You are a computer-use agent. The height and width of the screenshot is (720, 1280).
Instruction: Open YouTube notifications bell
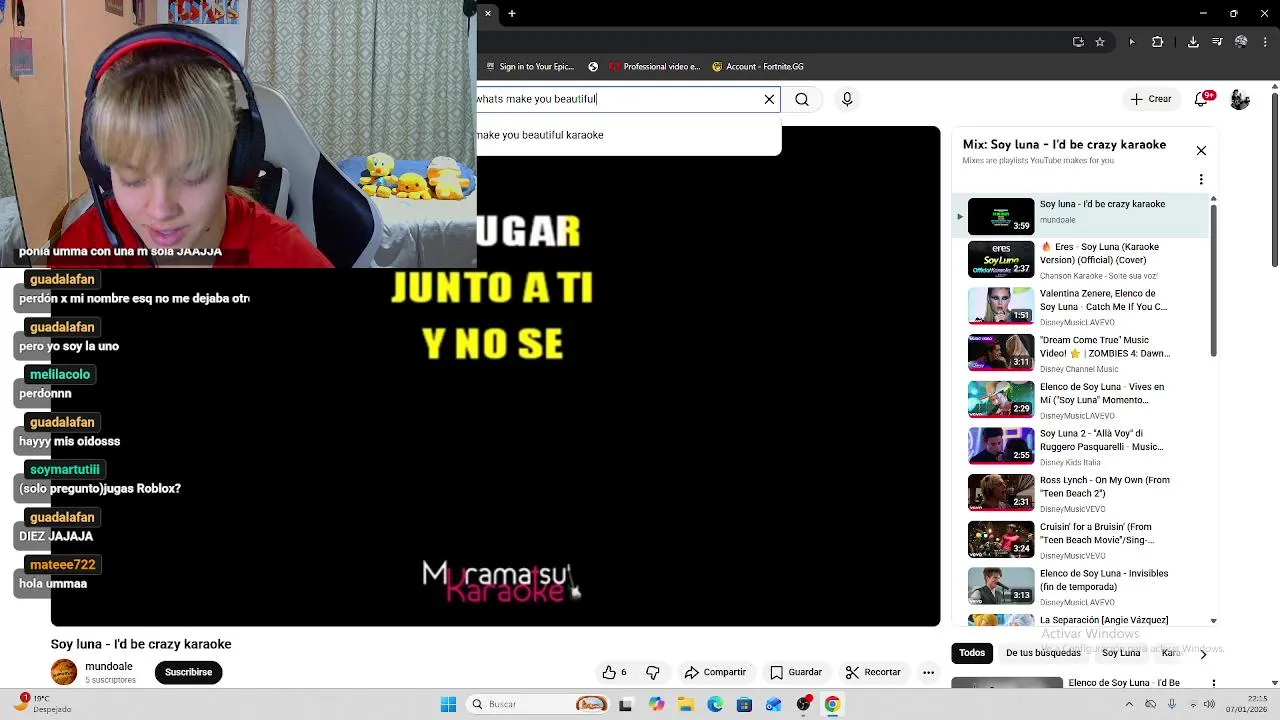tap(1203, 99)
